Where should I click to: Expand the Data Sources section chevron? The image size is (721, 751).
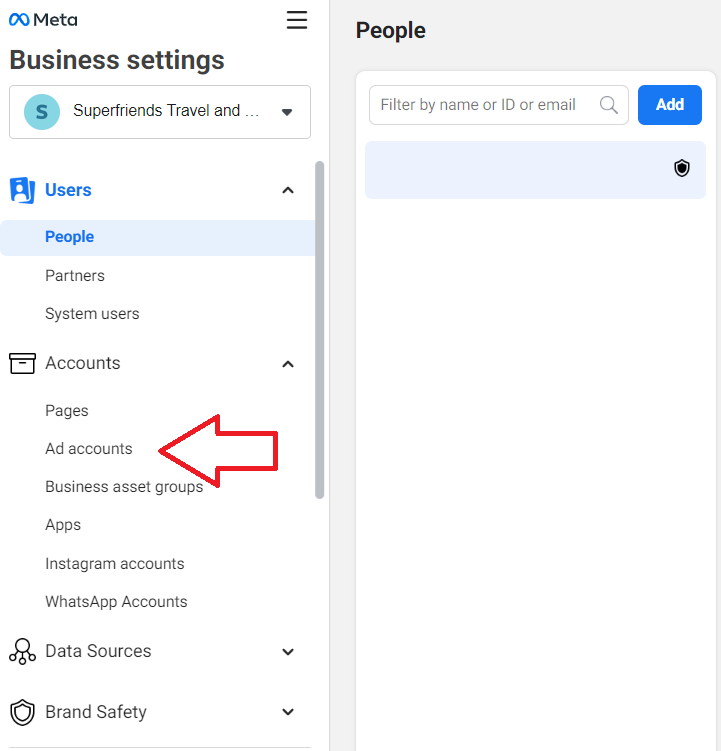(x=288, y=652)
